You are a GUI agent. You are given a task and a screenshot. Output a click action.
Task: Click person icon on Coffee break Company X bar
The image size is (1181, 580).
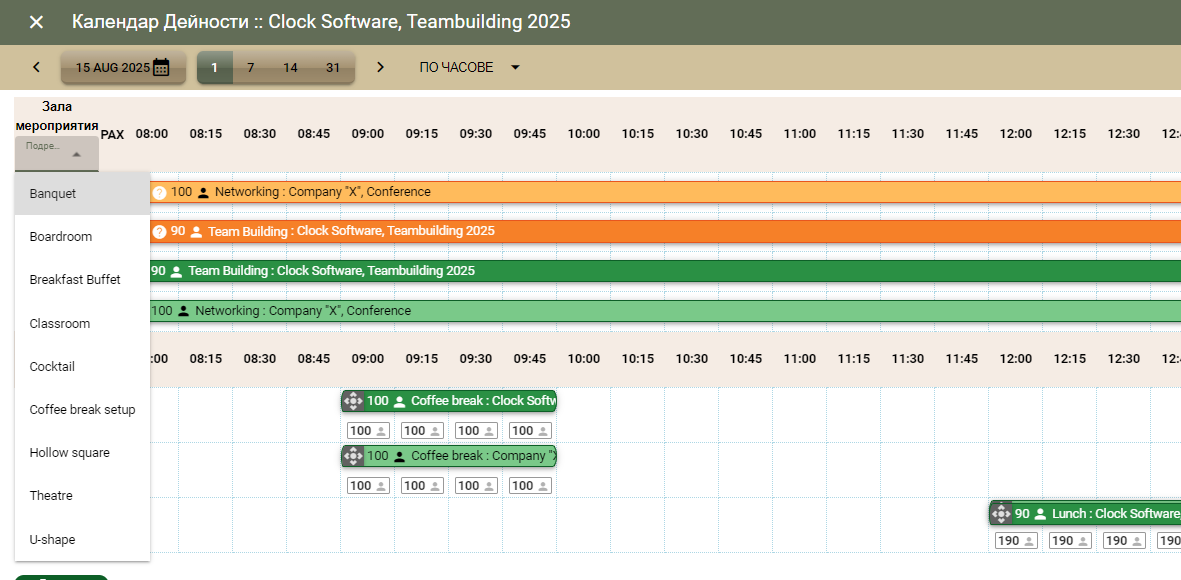coord(399,456)
